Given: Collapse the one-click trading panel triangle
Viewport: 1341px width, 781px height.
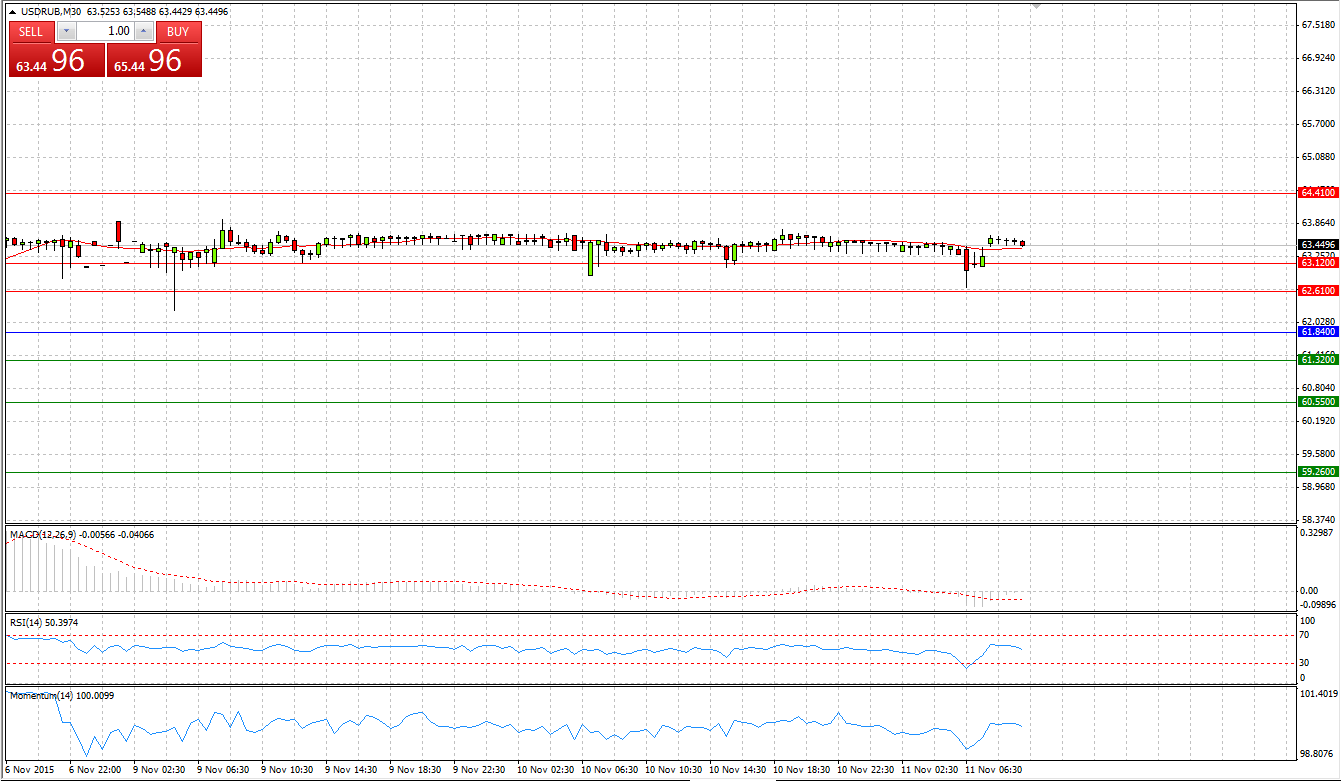Looking at the screenshot, I should (12, 11).
